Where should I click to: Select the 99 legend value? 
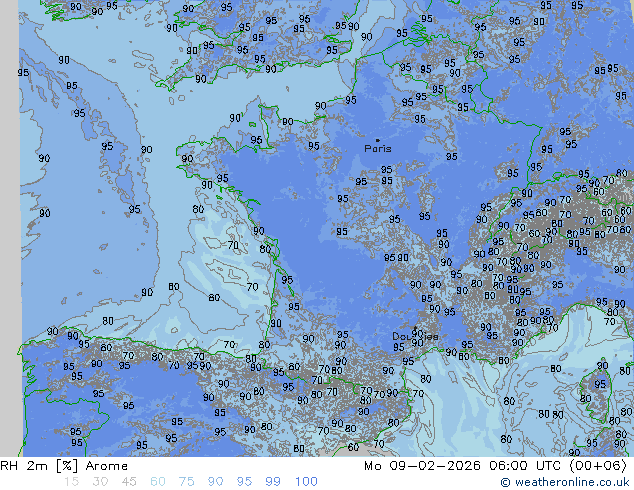click(x=274, y=482)
